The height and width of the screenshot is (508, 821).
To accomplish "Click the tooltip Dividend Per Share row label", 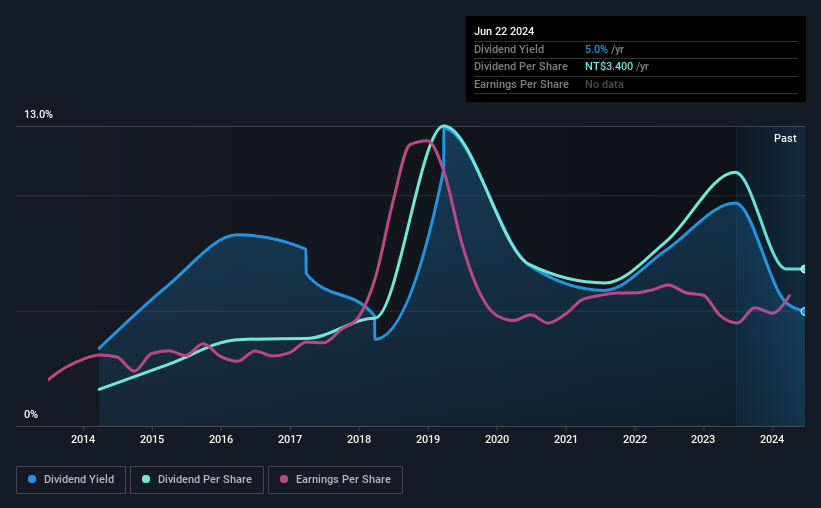I will [520, 67].
